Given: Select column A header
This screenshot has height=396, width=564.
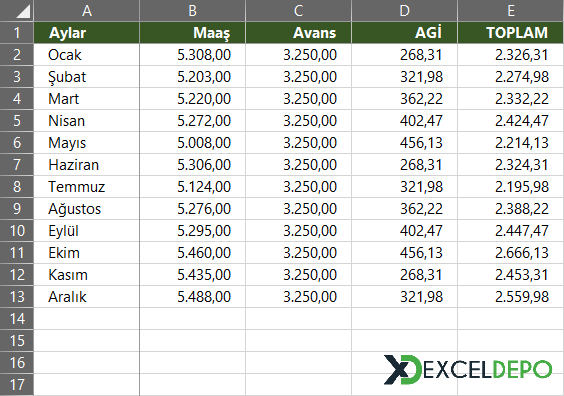Looking at the screenshot, I should tap(87, 10).
